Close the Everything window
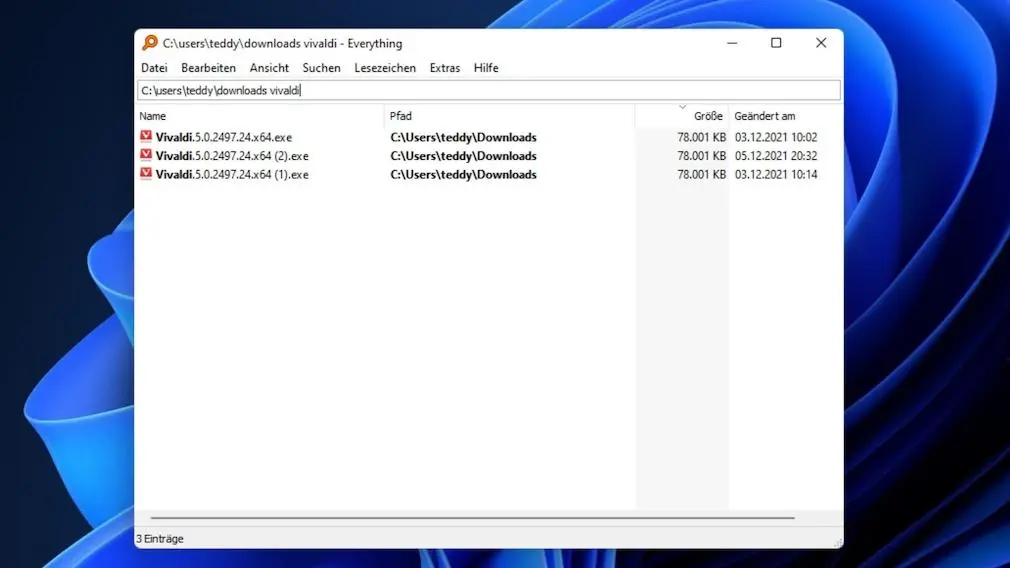Viewport: 1010px width, 568px height. [x=821, y=43]
